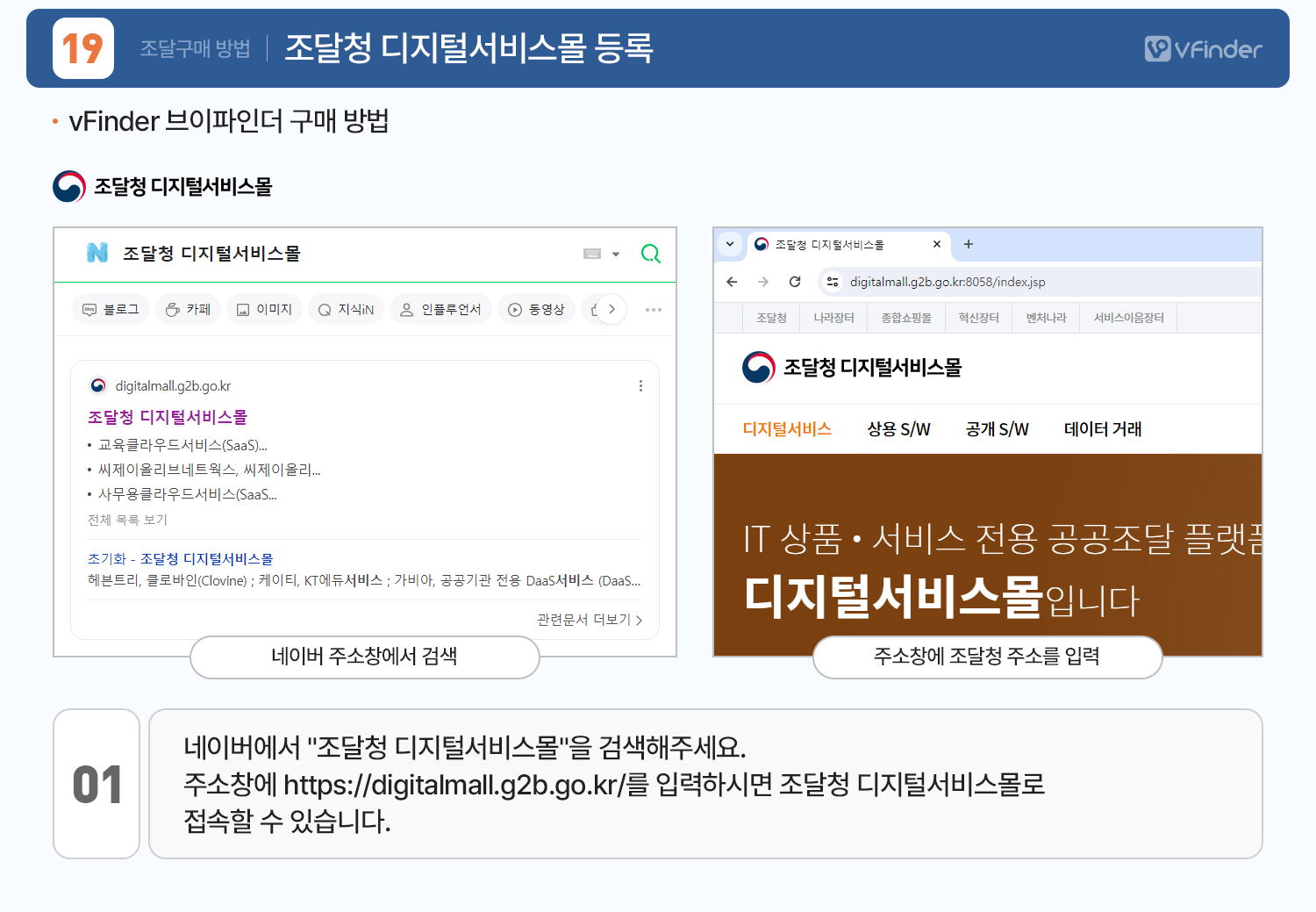Click the 네이버 주소창에서 검색 caption

click(x=364, y=657)
